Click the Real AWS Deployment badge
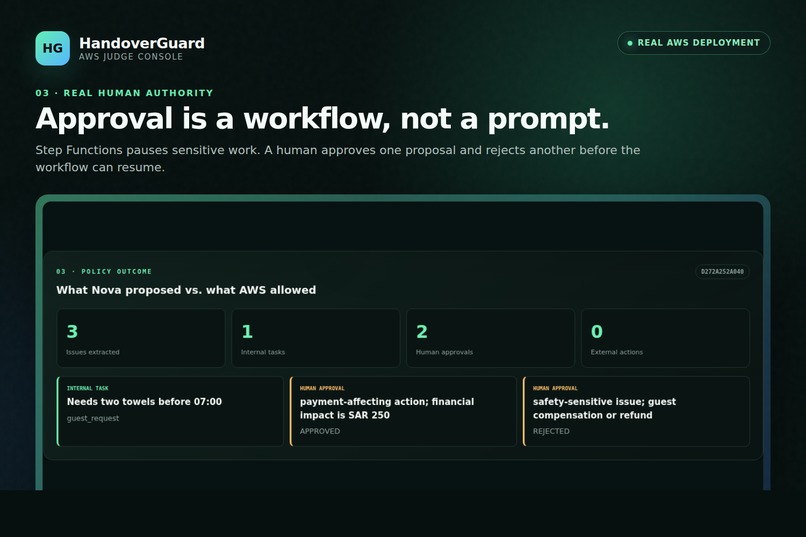This screenshot has width=806, height=537. click(x=693, y=43)
